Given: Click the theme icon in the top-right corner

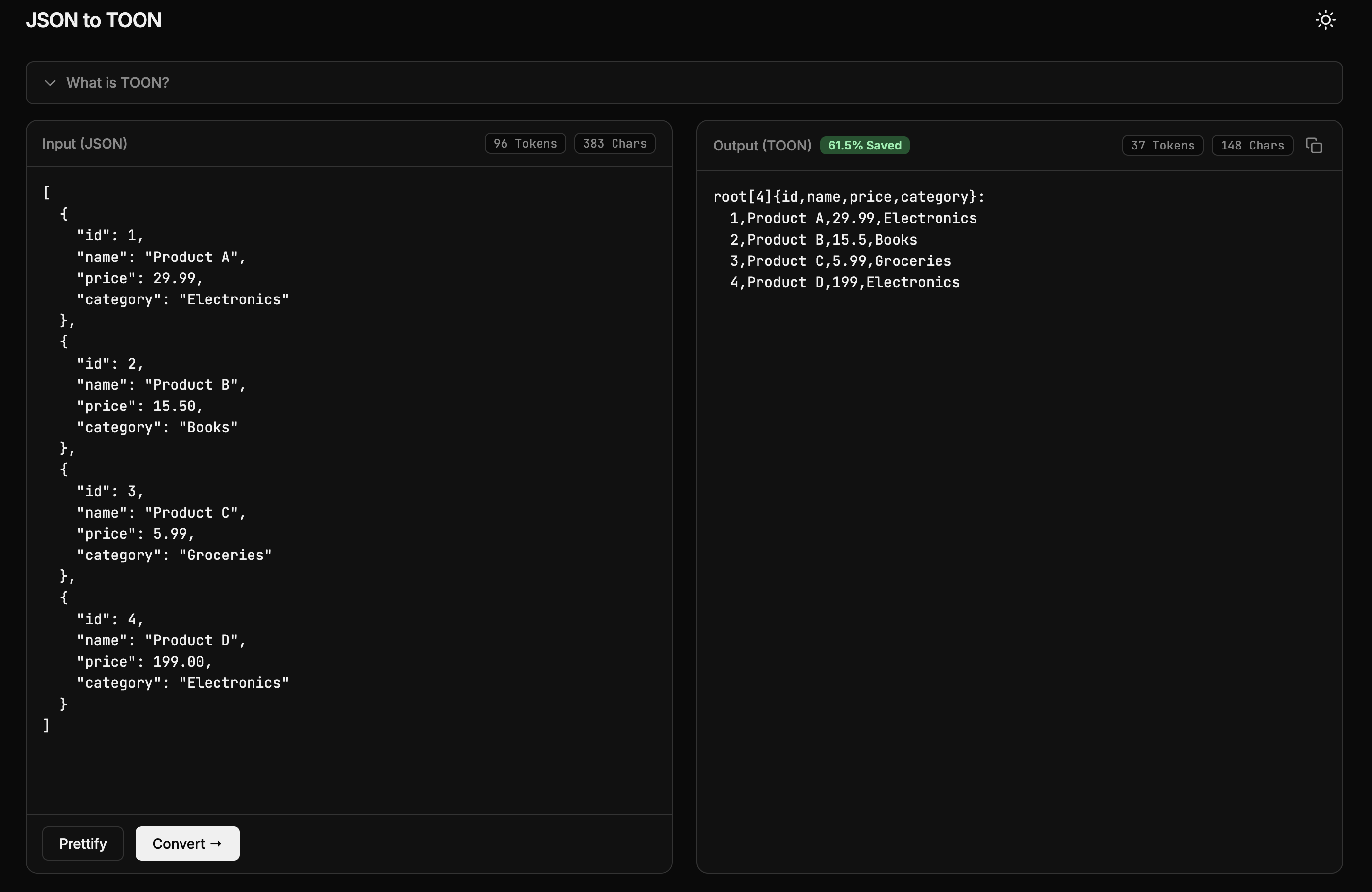Looking at the screenshot, I should [1325, 20].
